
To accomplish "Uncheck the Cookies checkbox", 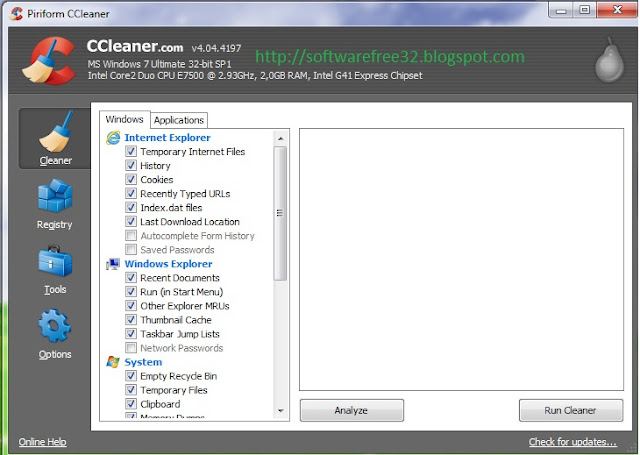I will tap(131, 179).
